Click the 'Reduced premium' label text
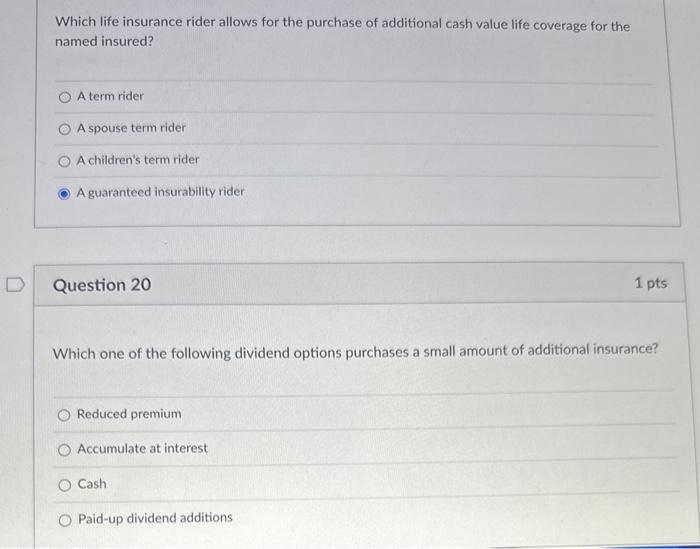 [x=129, y=414]
